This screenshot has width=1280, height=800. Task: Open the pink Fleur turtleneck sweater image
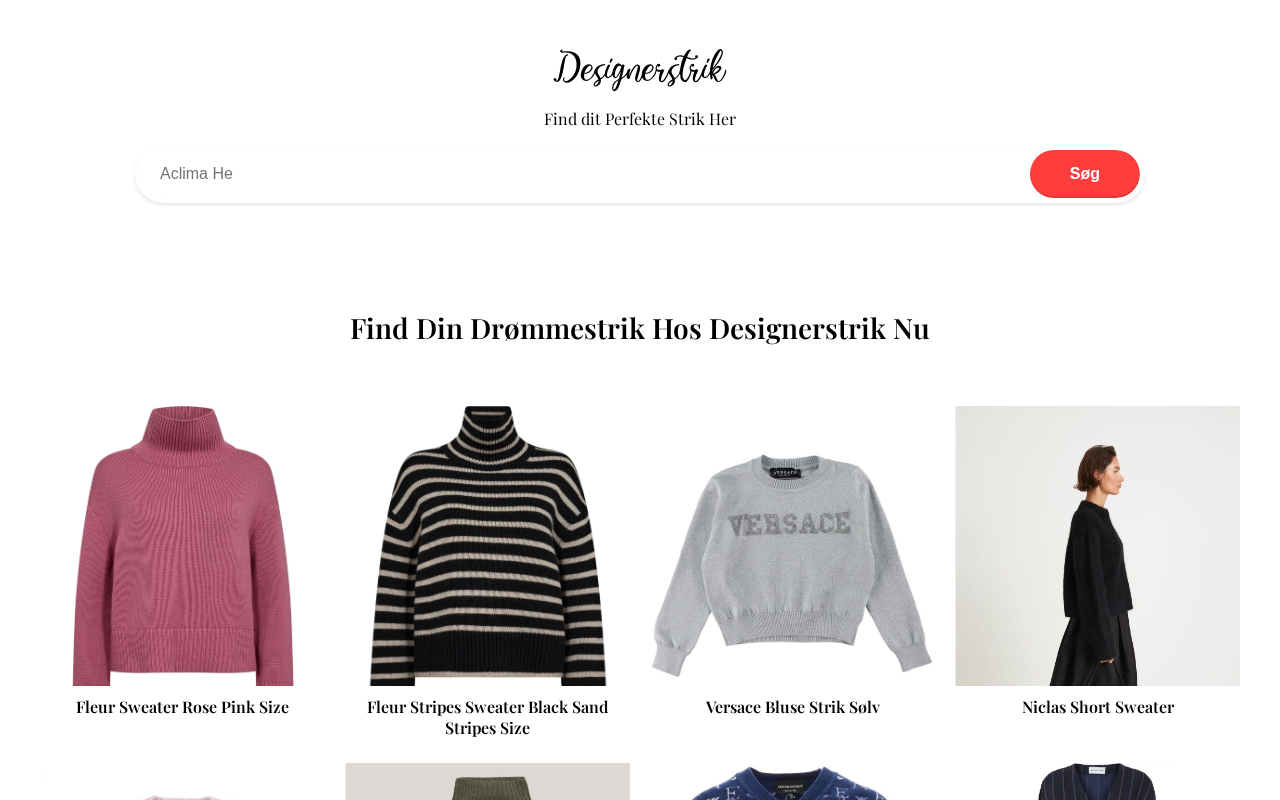[183, 546]
